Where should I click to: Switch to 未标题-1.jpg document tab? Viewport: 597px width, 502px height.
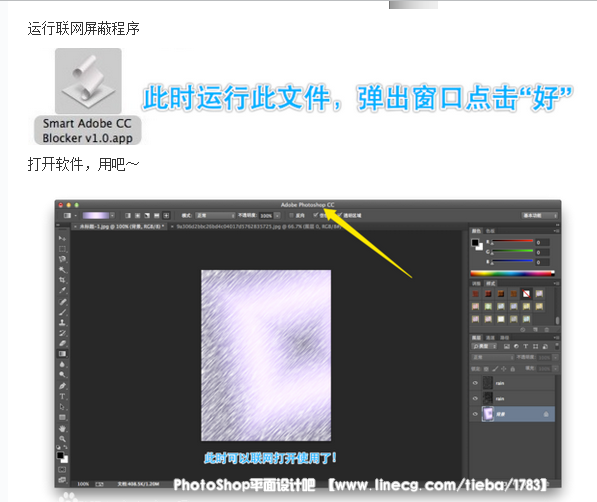point(119,226)
